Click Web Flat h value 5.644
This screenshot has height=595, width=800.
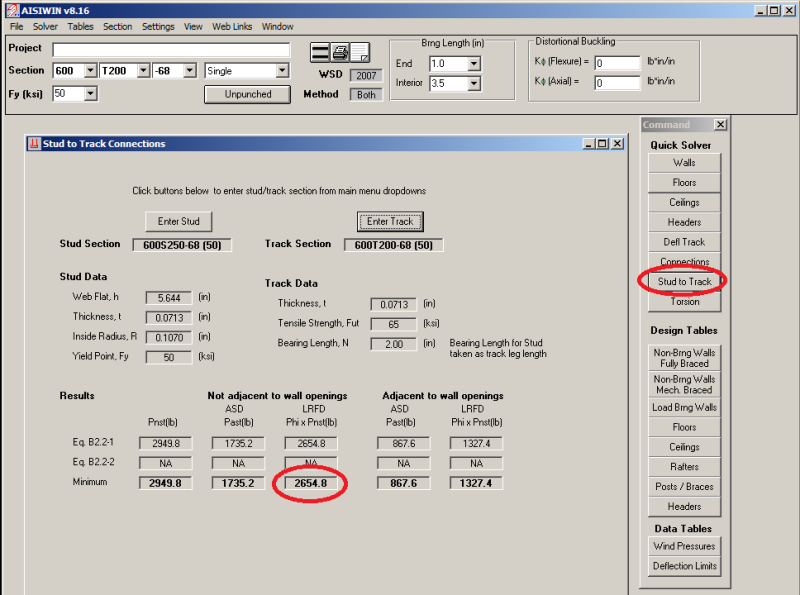click(169, 298)
